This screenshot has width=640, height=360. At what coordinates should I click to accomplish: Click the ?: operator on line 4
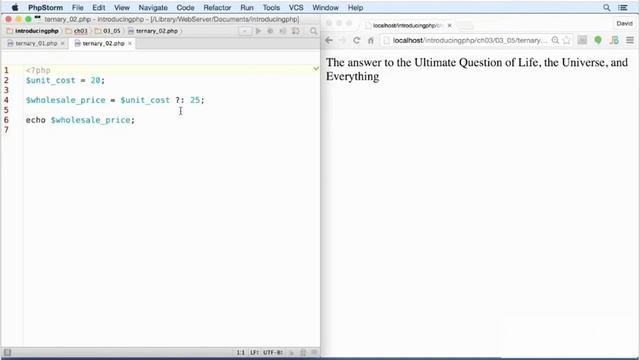(x=180, y=100)
